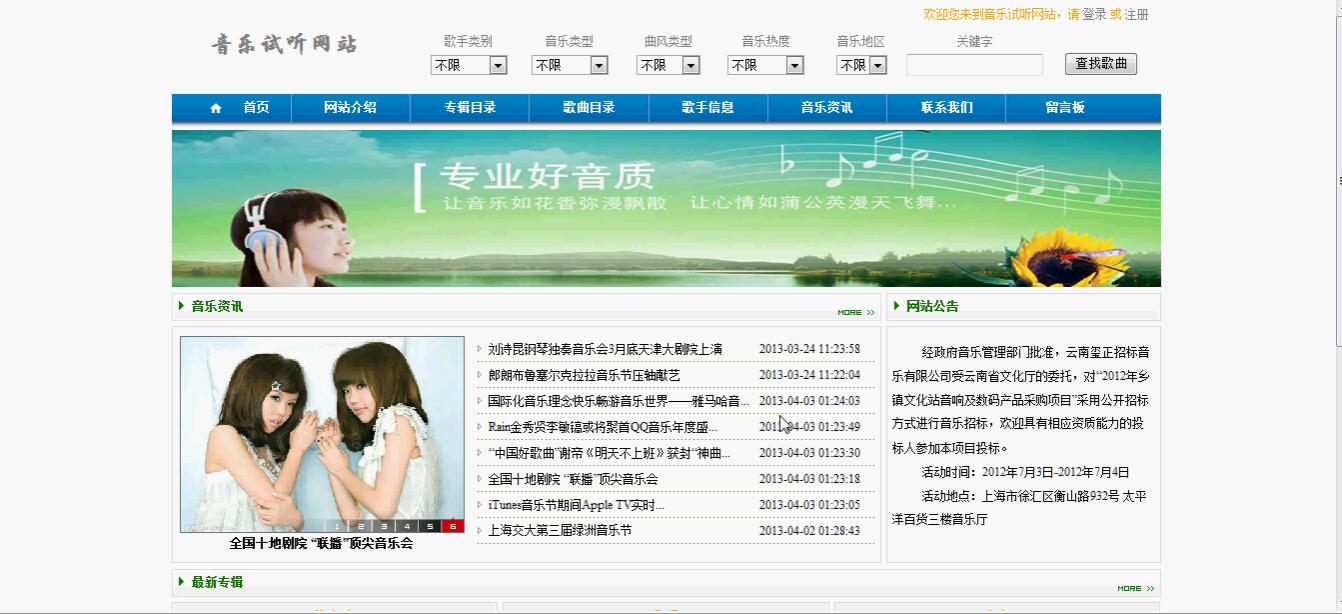
Task: Go to 联系我们 page
Action: coord(946,108)
